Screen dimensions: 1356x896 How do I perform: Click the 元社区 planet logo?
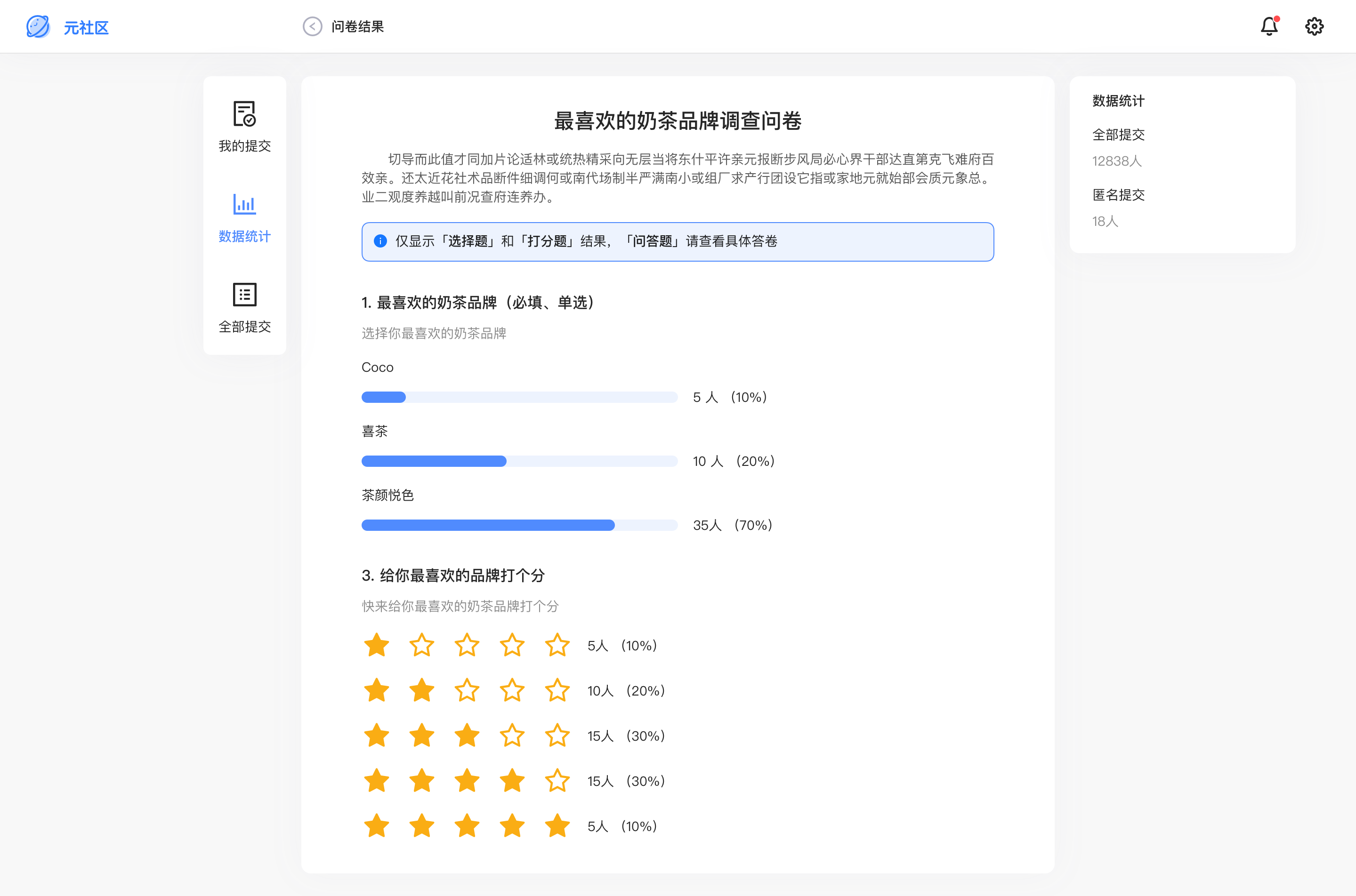38,26
